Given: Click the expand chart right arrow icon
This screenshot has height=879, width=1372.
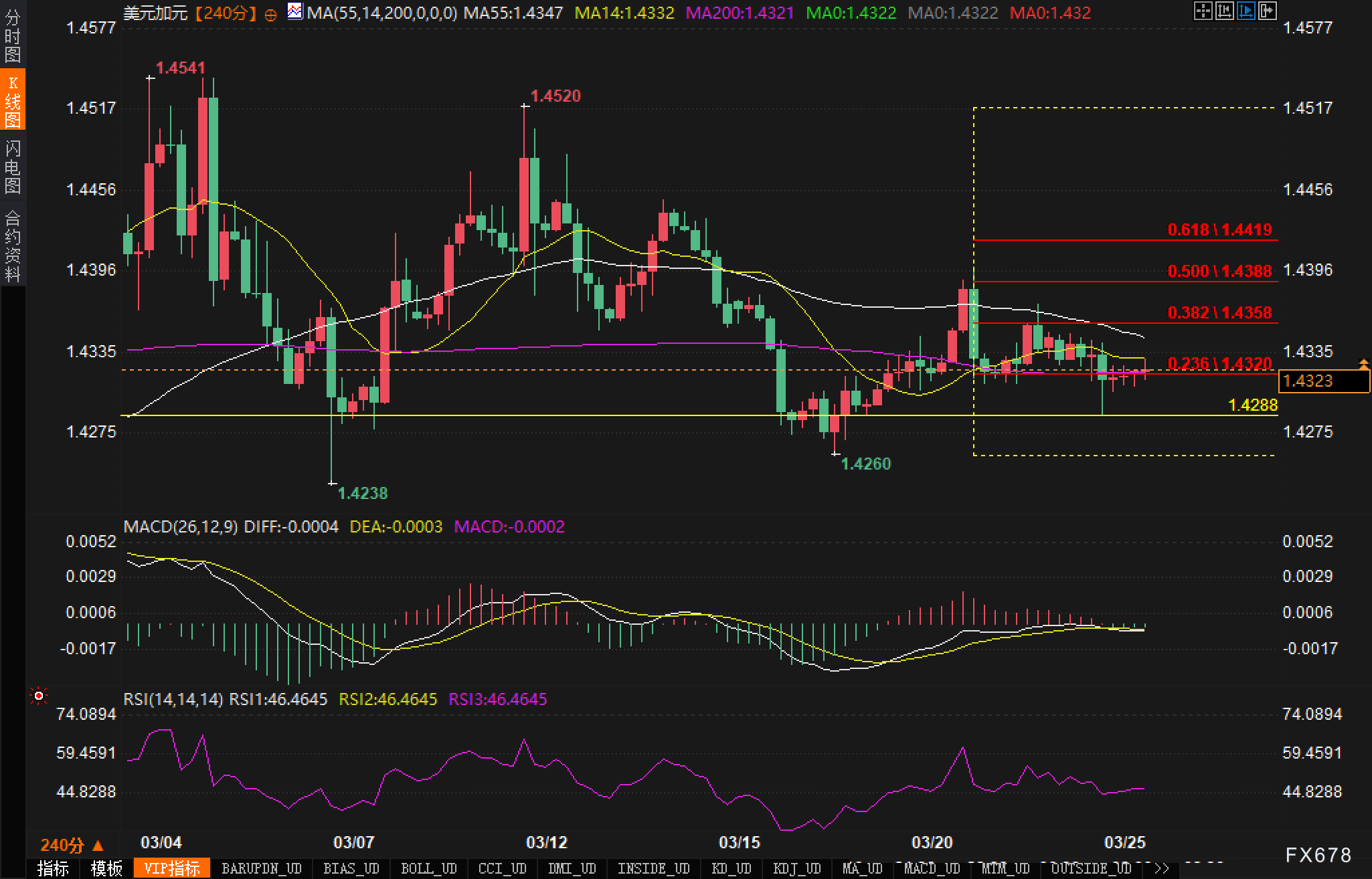Looking at the screenshot, I should 1267,11.
